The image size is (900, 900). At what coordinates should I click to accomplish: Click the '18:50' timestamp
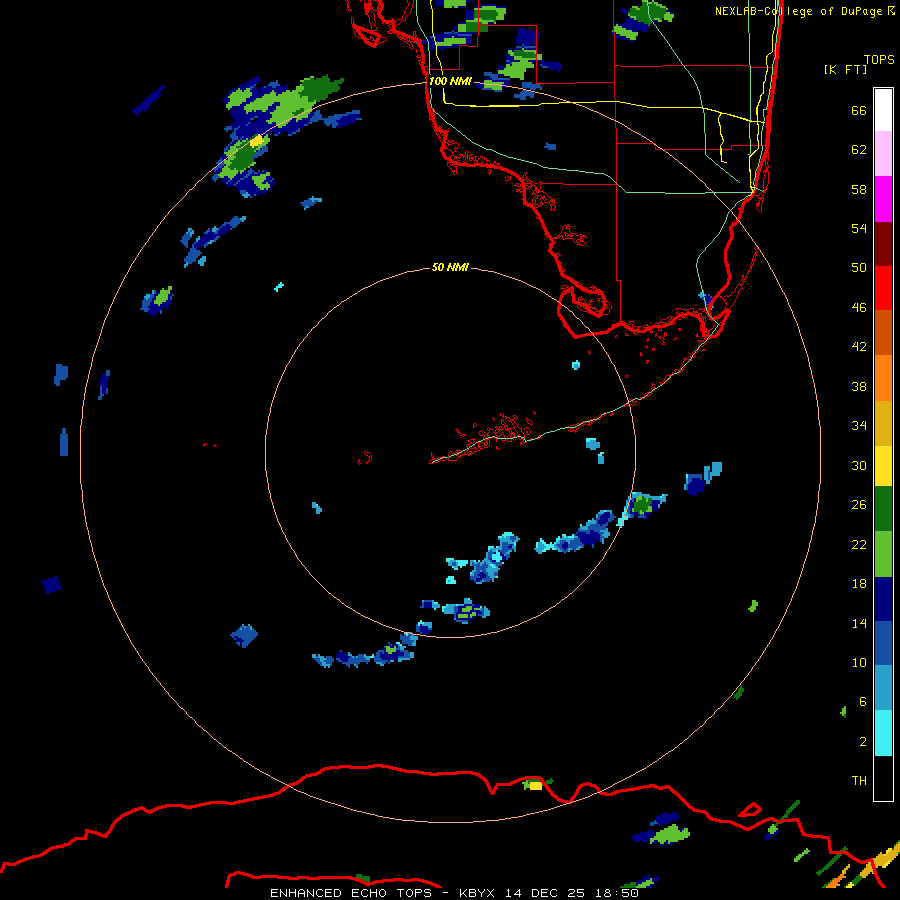coord(616,893)
